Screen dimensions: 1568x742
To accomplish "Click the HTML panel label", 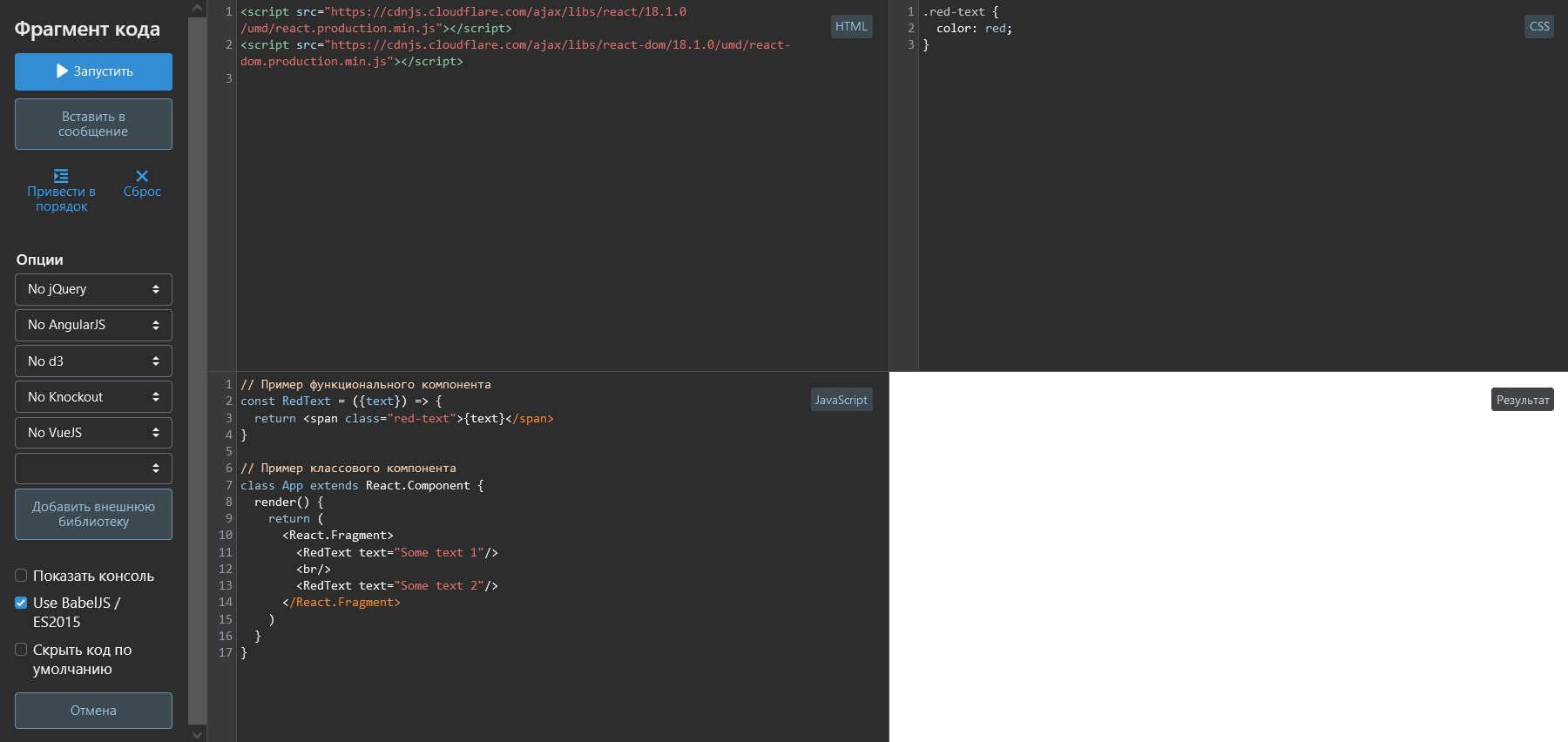I will [x=851, y=26].
